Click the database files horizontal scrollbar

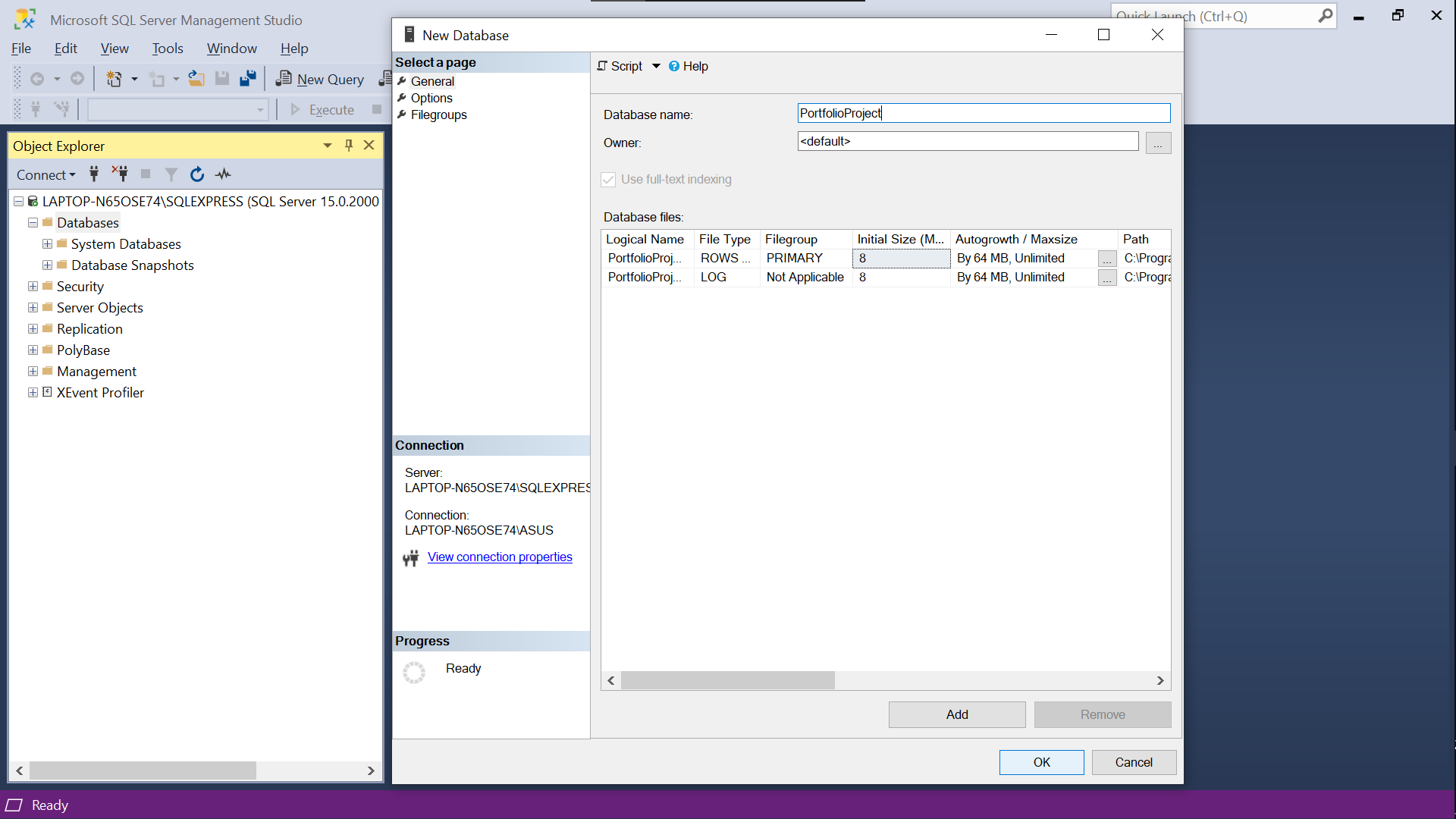pyautogui.click(x=728, y=681)
